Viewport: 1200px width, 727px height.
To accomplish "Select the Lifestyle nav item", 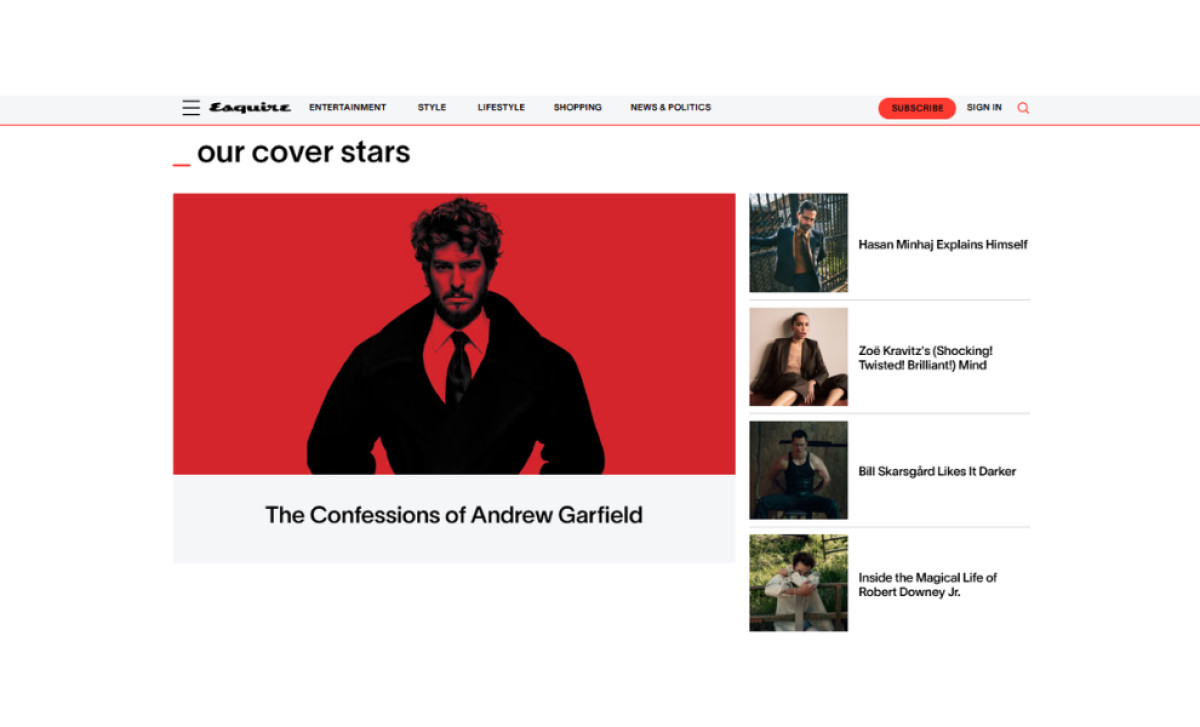I will pyautogui.click(x=501, y=108).
